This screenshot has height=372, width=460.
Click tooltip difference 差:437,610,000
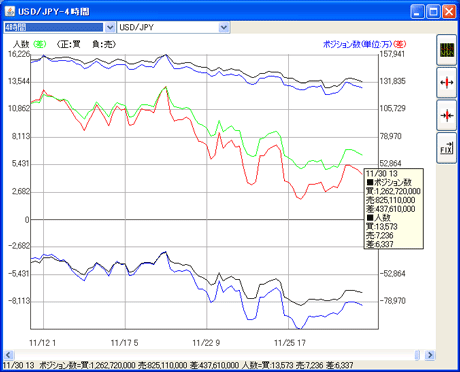391,209
